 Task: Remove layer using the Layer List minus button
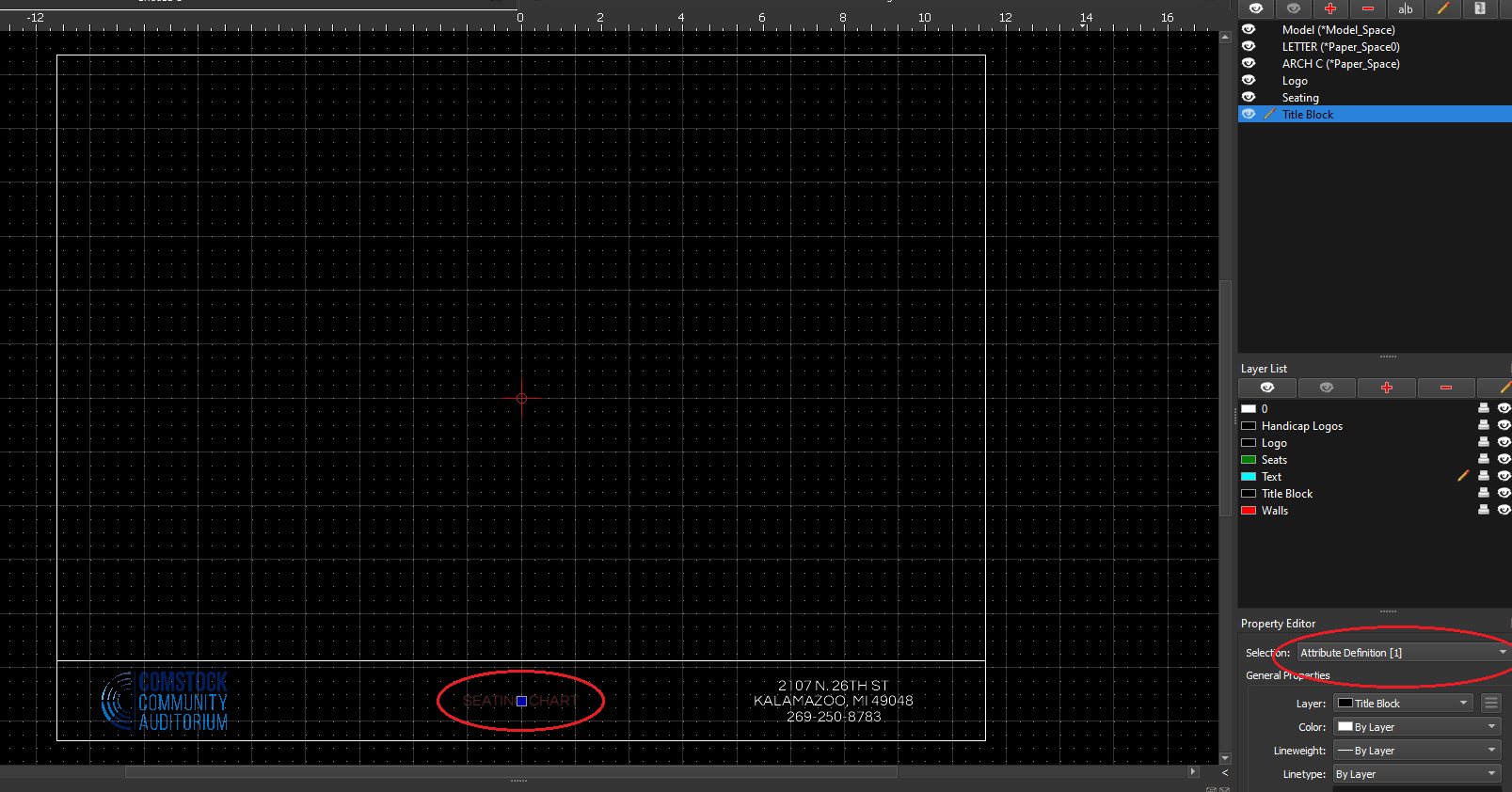(x=1446, y=388)
